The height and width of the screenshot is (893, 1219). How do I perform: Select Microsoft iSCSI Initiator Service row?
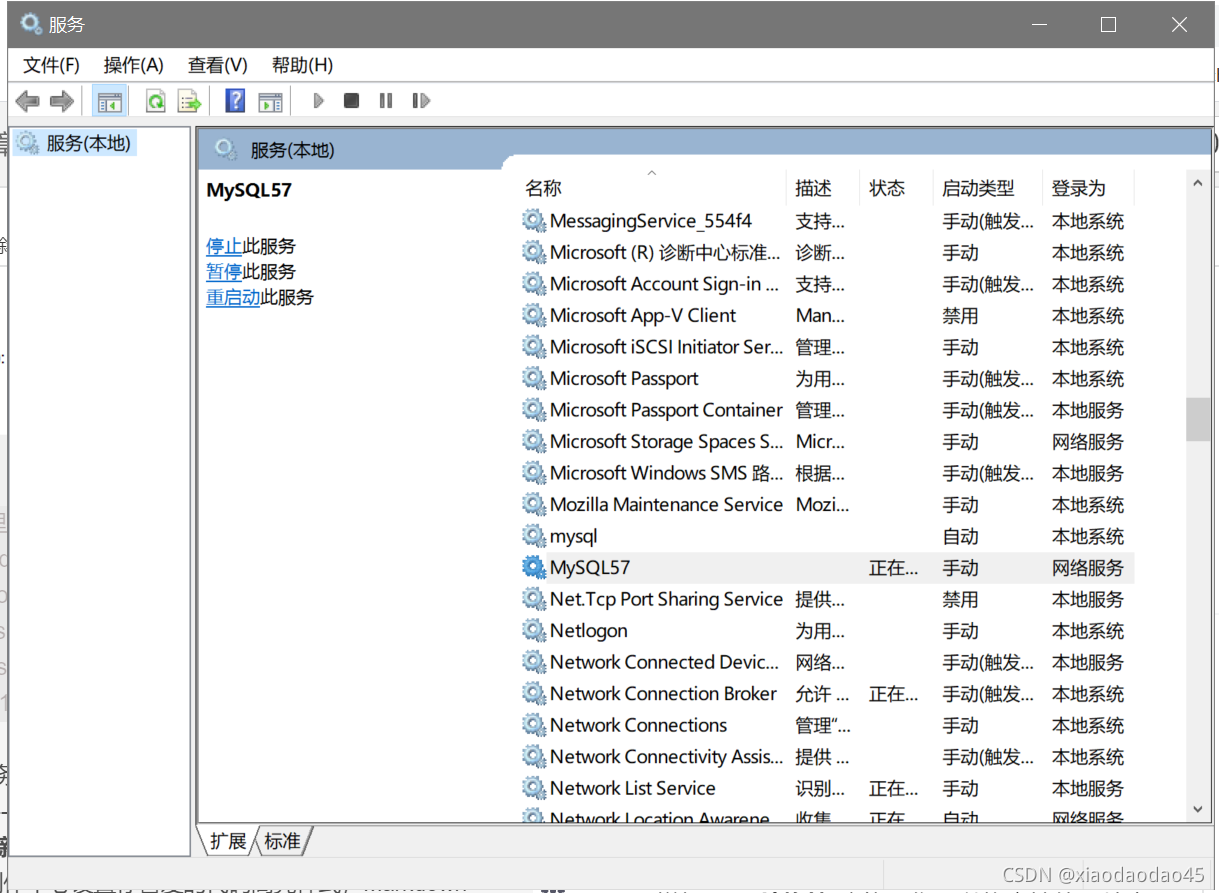[828, 347]
